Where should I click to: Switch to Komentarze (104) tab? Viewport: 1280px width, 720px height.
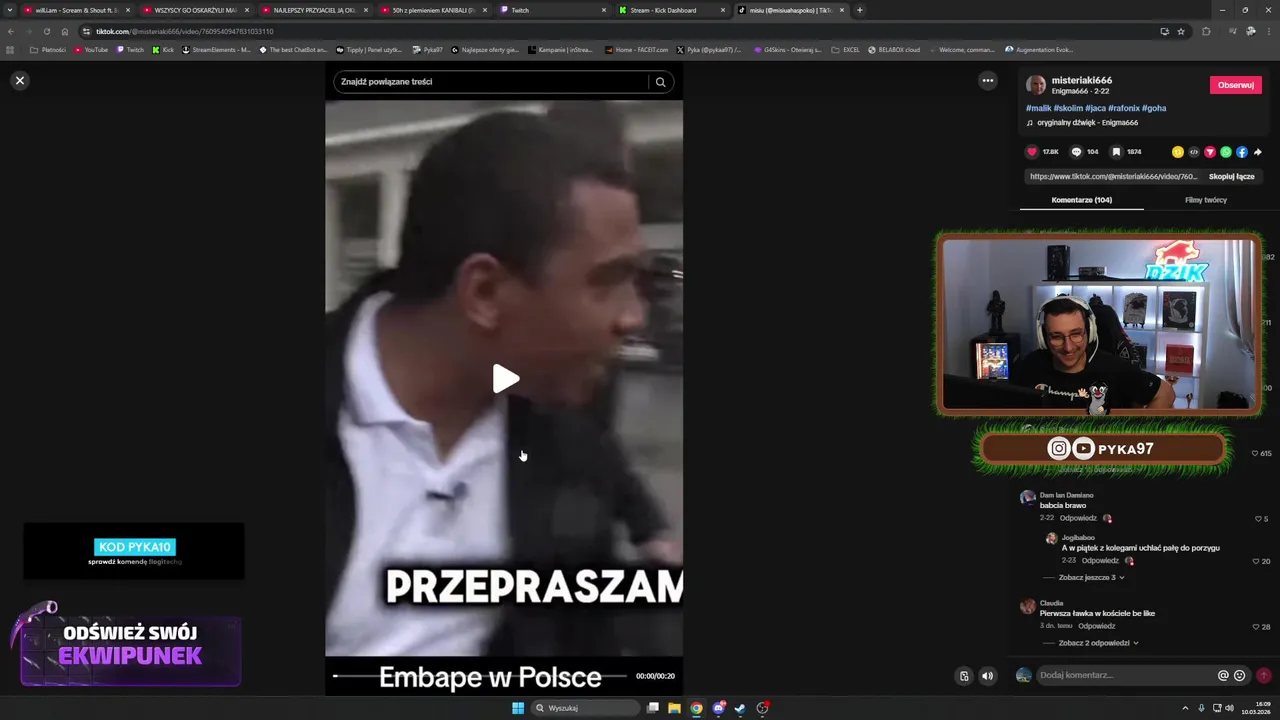click(x=1081, y=200)
